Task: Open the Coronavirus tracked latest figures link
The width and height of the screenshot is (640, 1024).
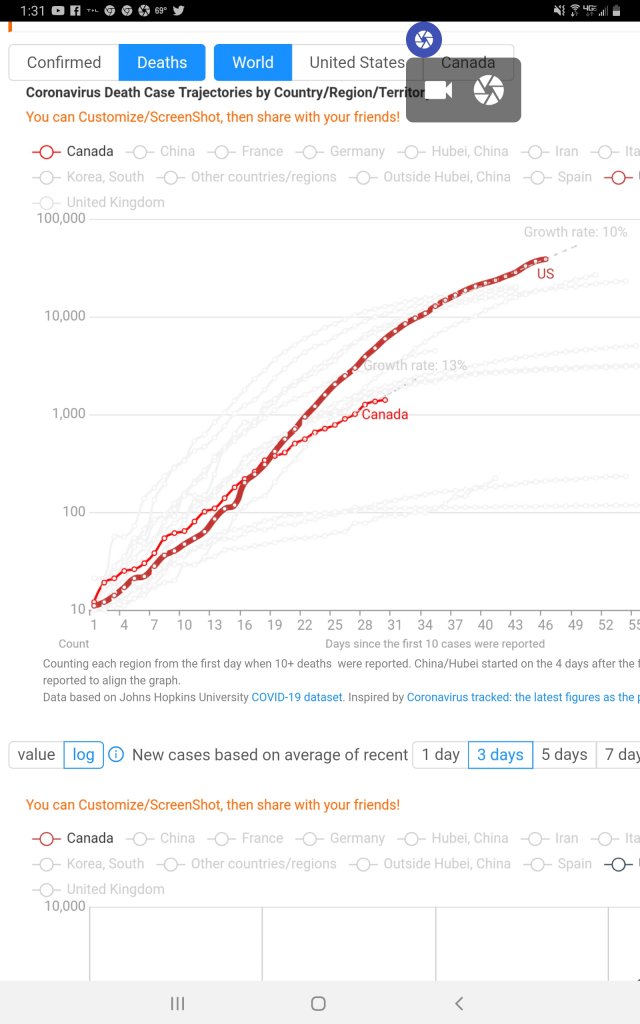Action: [x=522, y=697]
